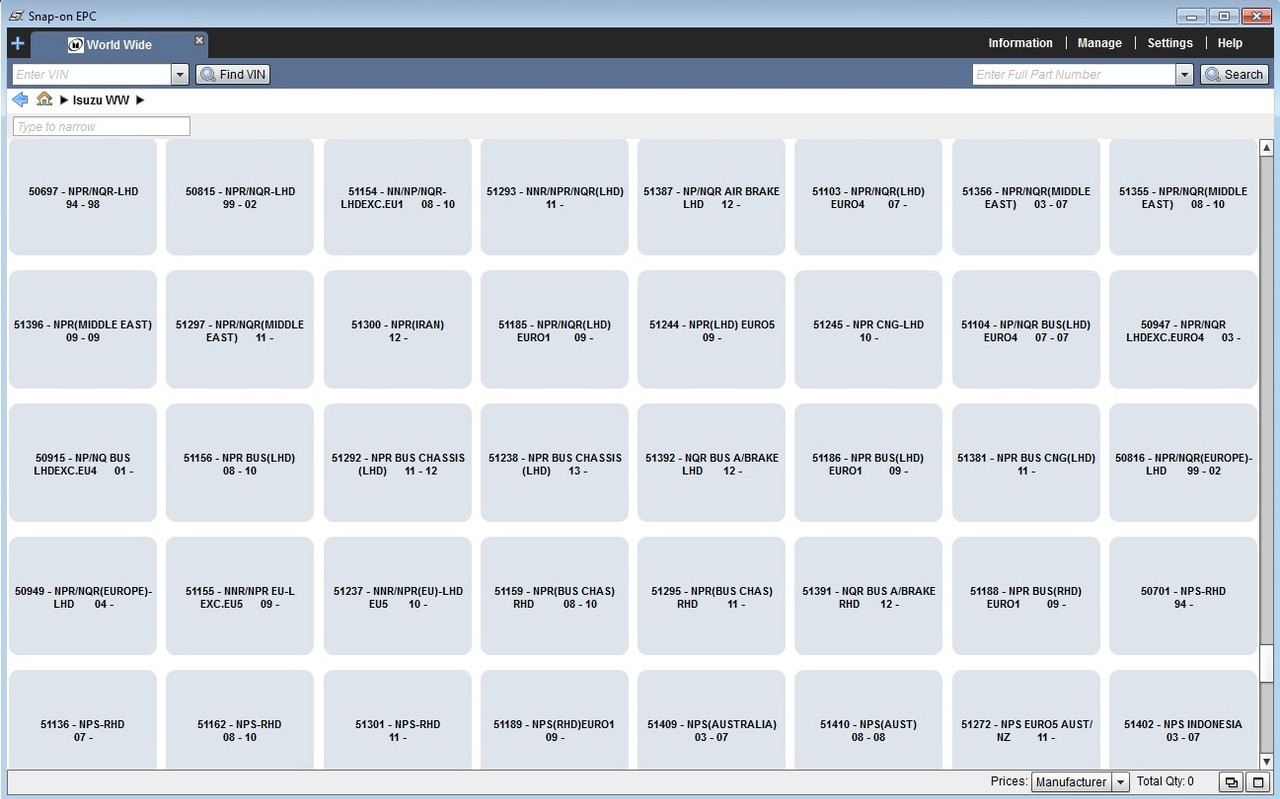The height and width of the screenshot is (799, 1280).
Task: Open 51188 NPR BUS(RHD) EURO1
Action: pyautogui.click(x=1026, y=596)
